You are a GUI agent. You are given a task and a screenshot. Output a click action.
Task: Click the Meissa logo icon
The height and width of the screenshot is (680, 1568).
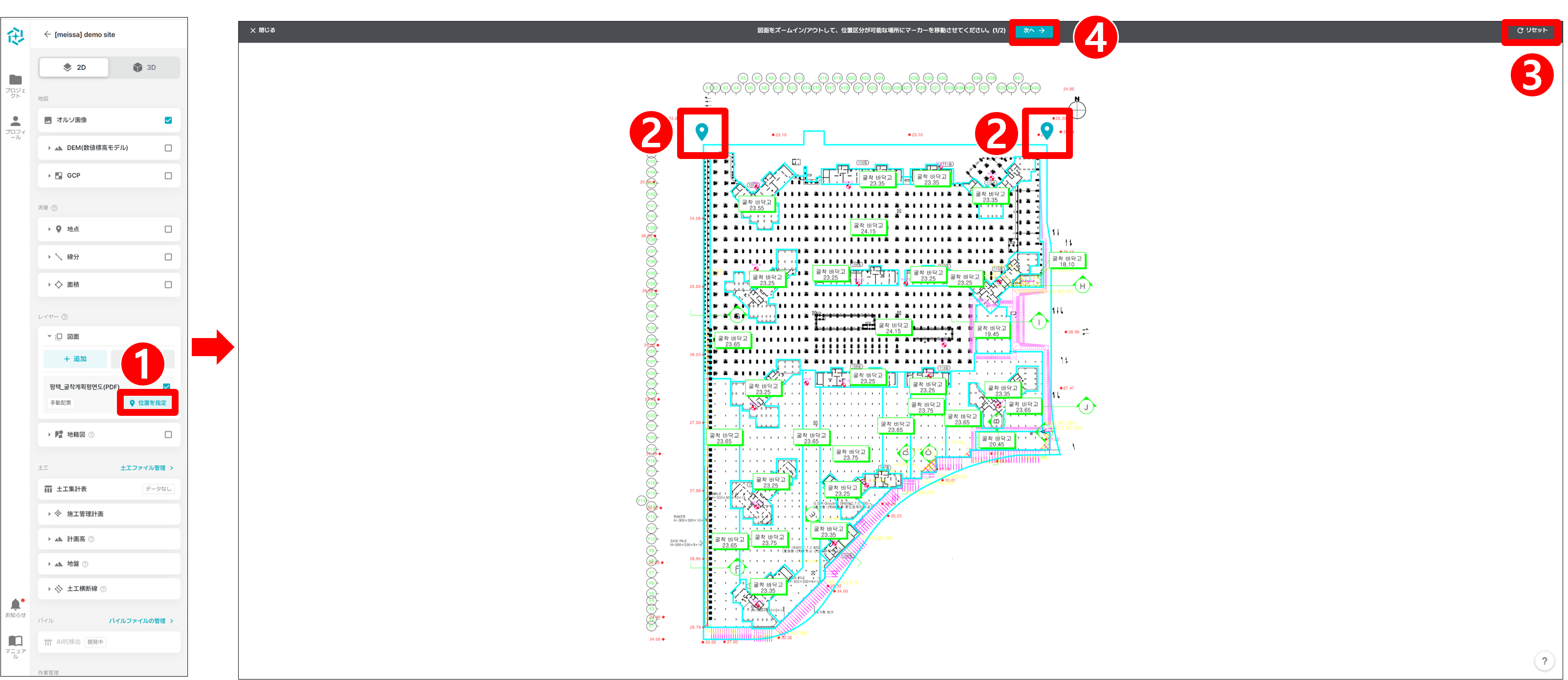point(15,36)
